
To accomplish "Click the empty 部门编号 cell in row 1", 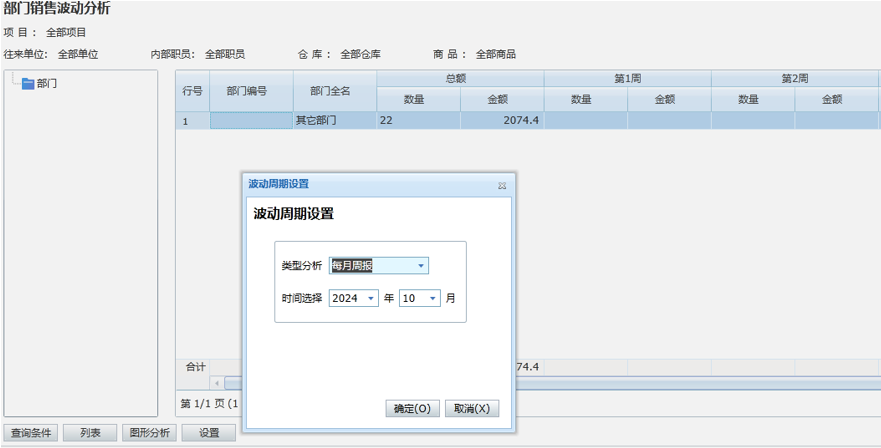I will pos(251,121).
